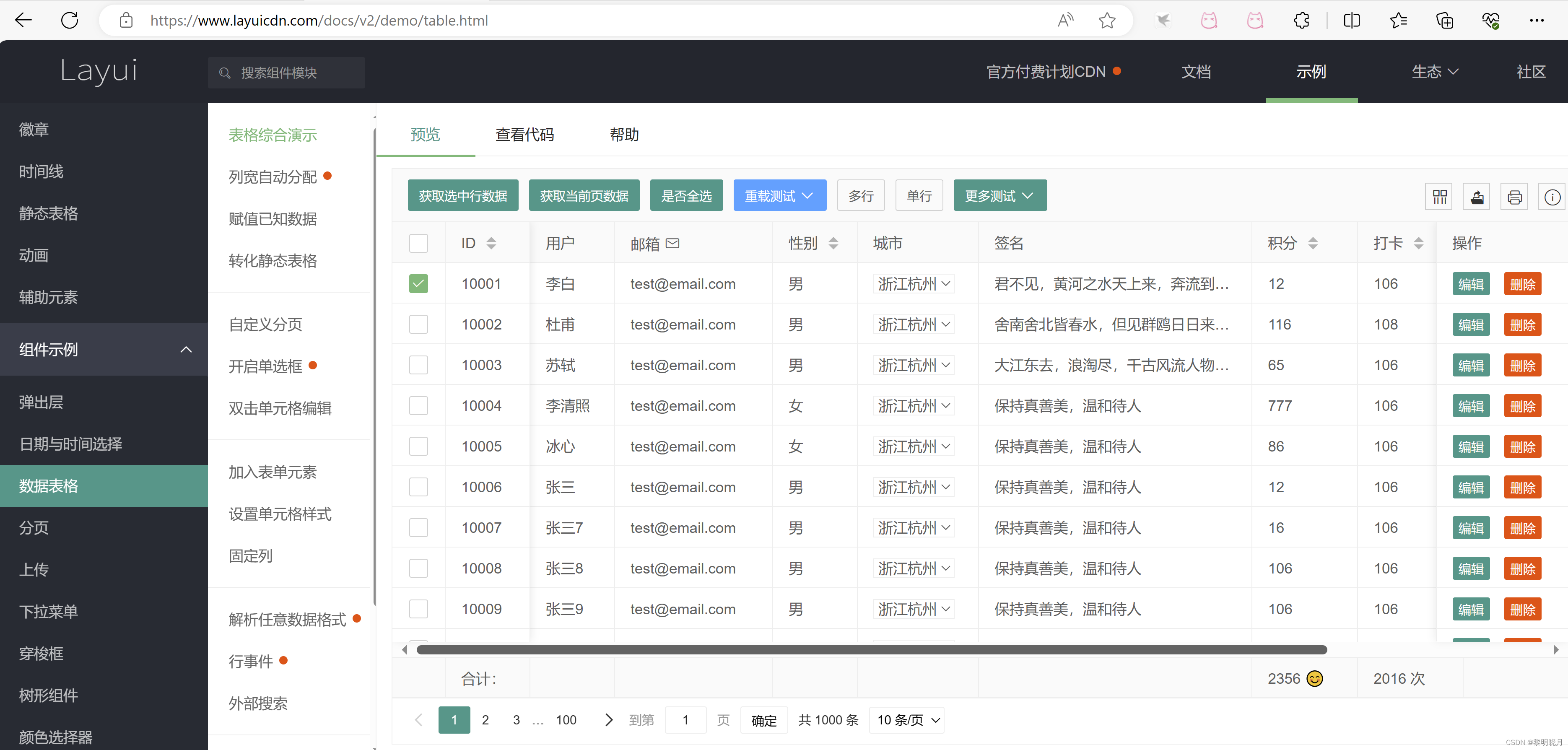Open 重载测试 dropdown button
This screenshot has width=1568, height=750.
pos(780,195)
